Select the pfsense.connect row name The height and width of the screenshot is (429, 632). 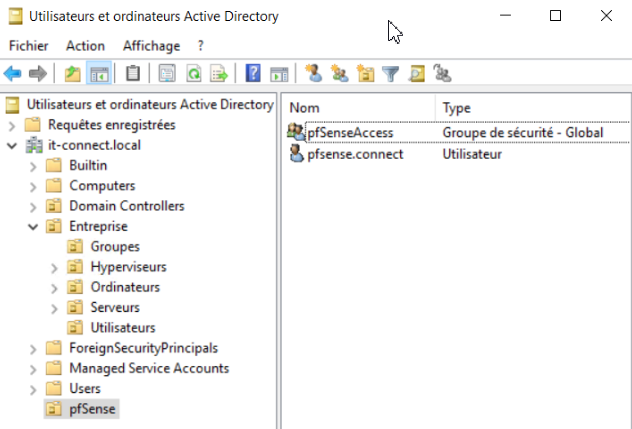355,154
